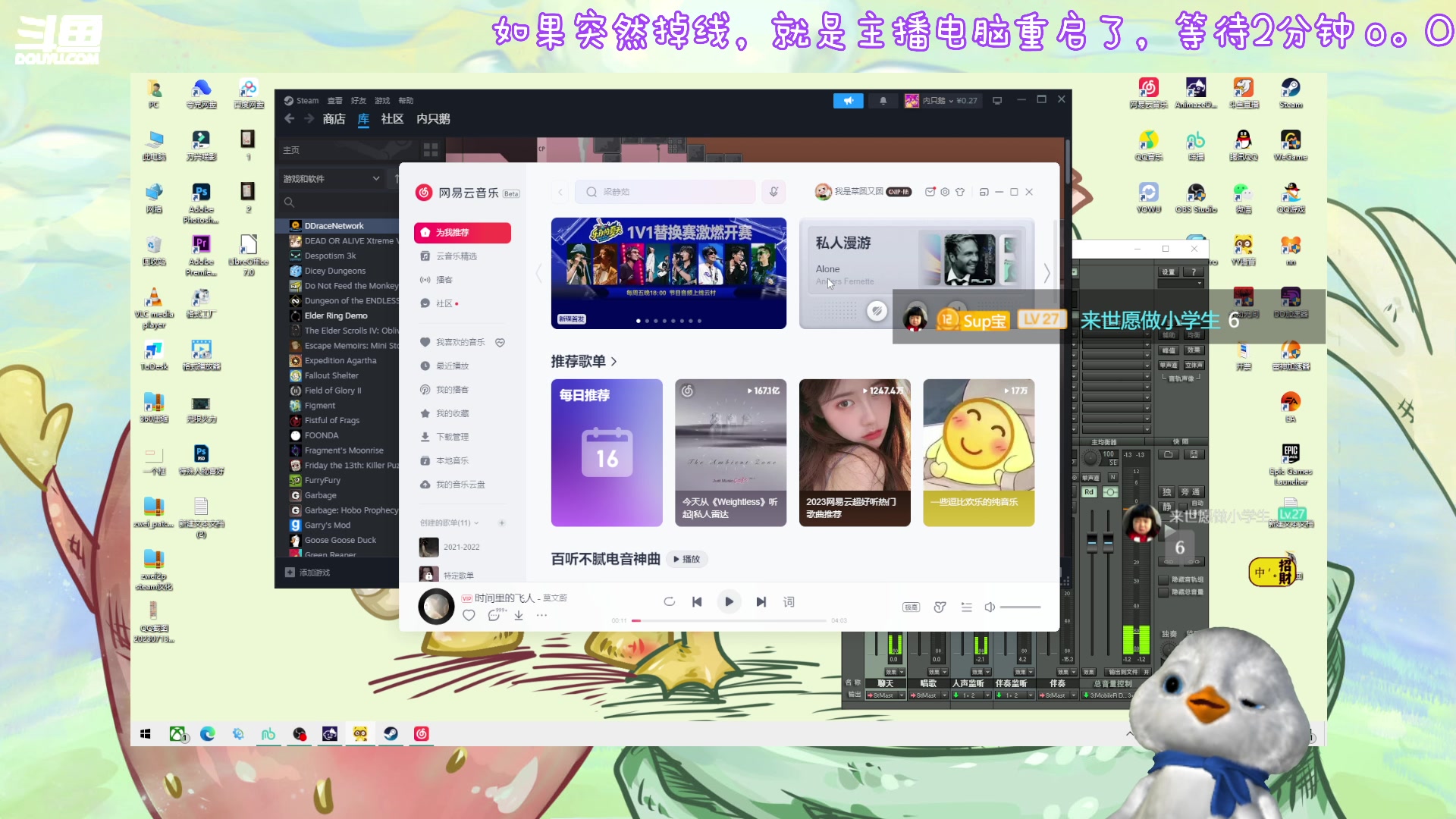Viewport: 1456px width, 819px height.
Task: Click the heart/favorite icon on current song
Action: (x=468, y=615)
